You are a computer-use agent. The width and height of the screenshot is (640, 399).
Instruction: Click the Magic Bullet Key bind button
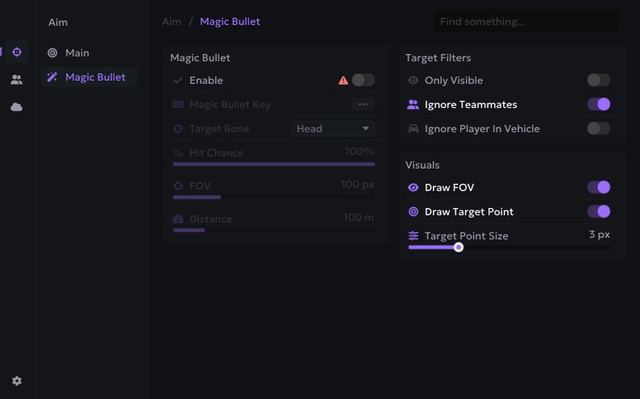tap(363, 104)
